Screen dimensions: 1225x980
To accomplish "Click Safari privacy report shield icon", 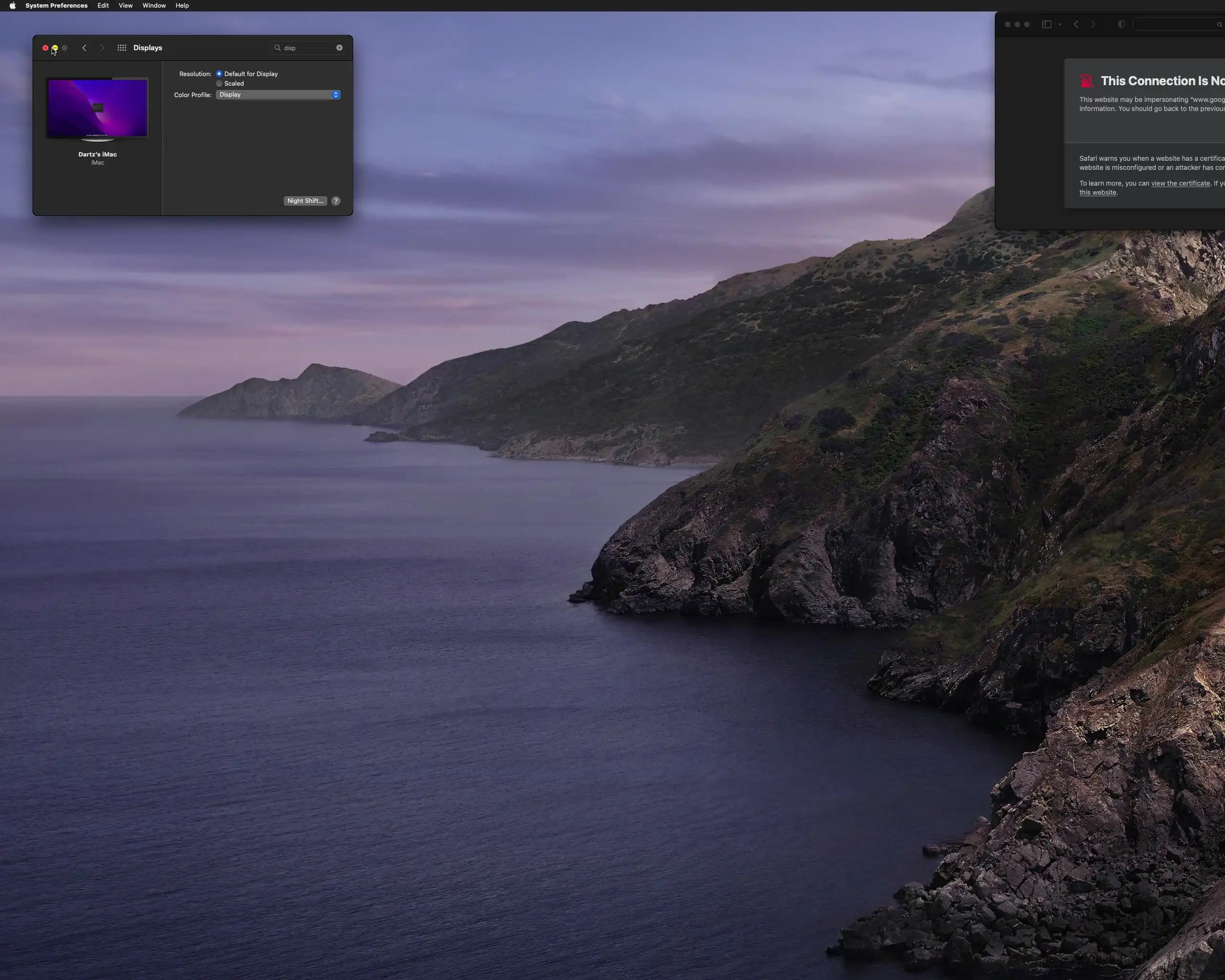I will 1121,24.
